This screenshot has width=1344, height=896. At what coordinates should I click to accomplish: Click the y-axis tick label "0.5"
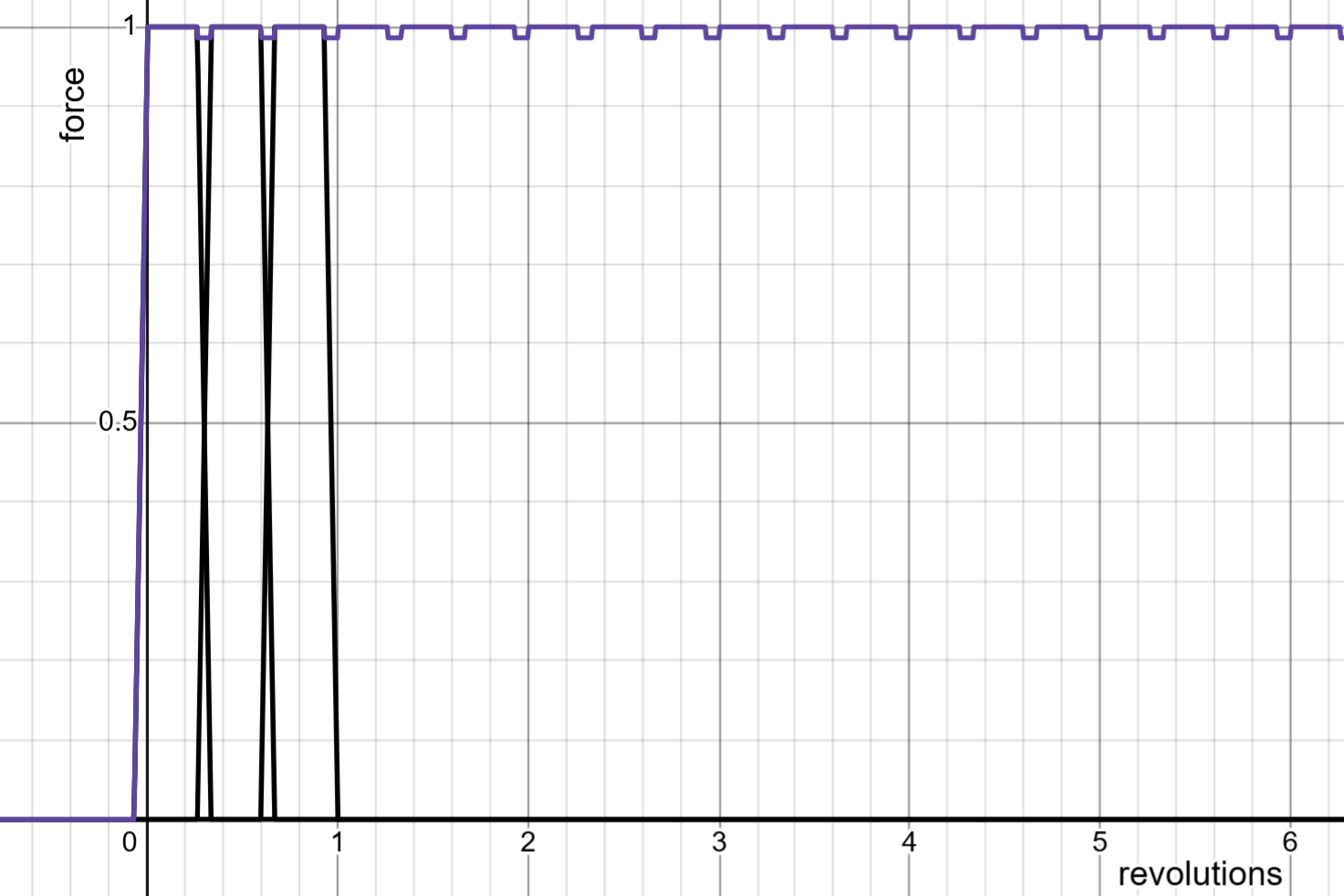pos(117,422)
